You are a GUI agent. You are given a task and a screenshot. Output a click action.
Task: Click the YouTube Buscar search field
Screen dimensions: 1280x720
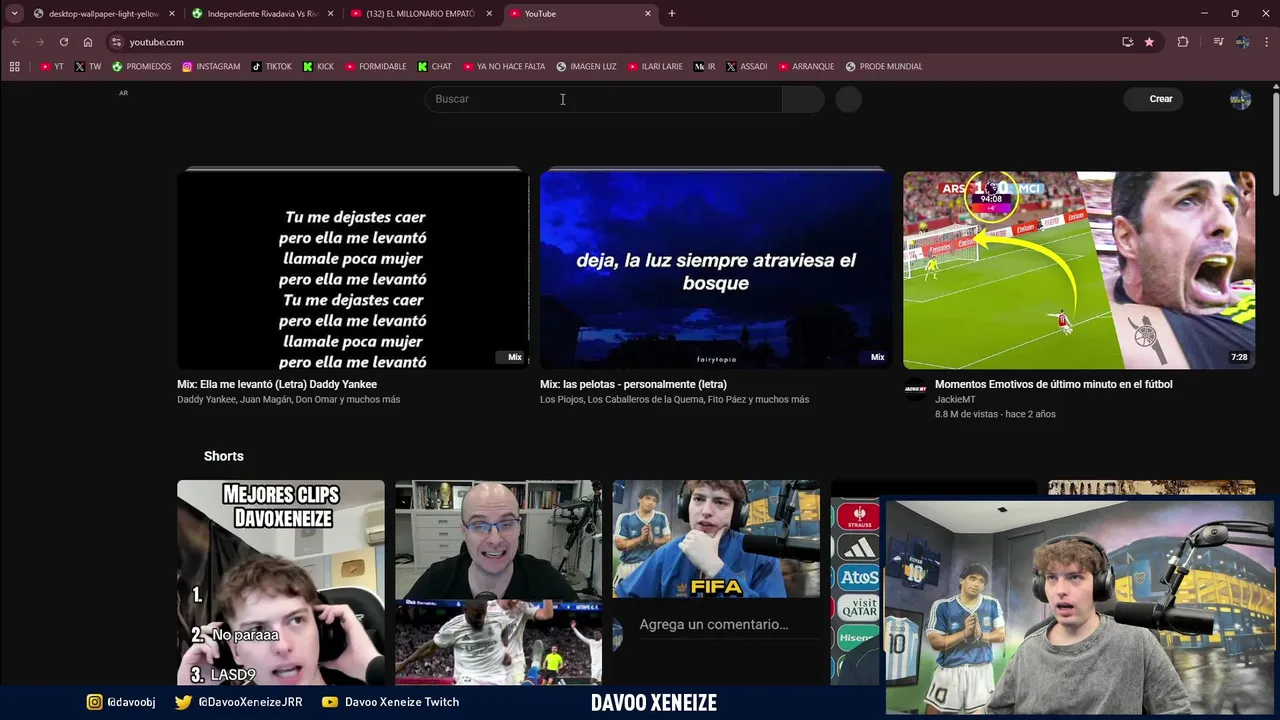(x=603, y=99)
